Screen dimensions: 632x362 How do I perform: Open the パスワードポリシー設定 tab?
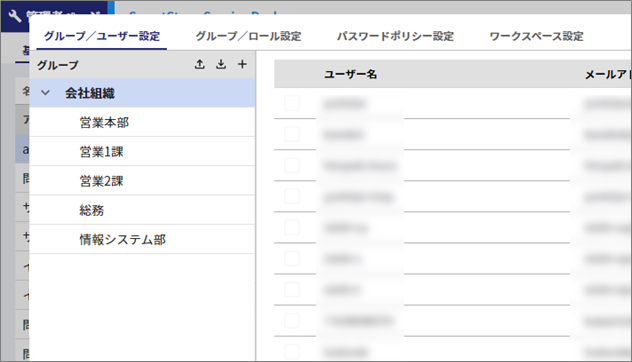(395, 36)
